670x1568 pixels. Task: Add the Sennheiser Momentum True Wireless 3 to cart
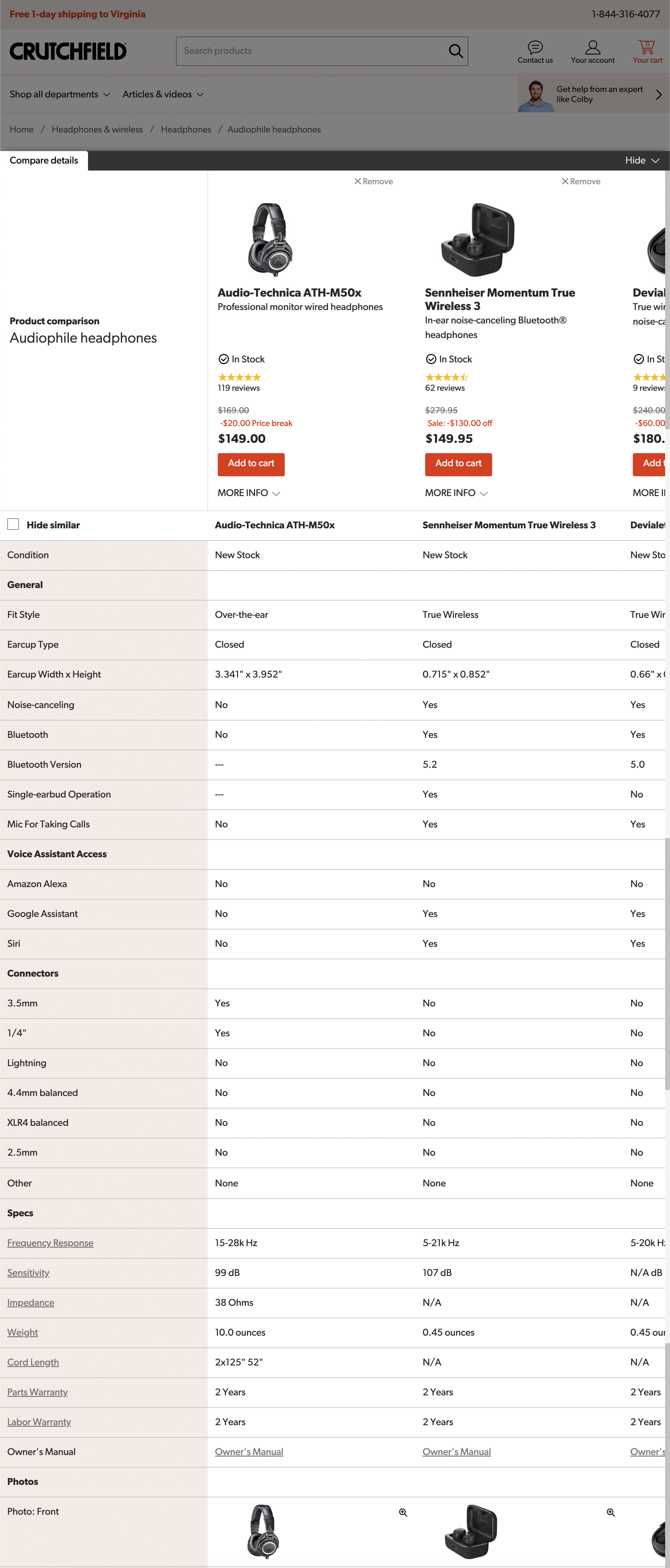point(458,464)
